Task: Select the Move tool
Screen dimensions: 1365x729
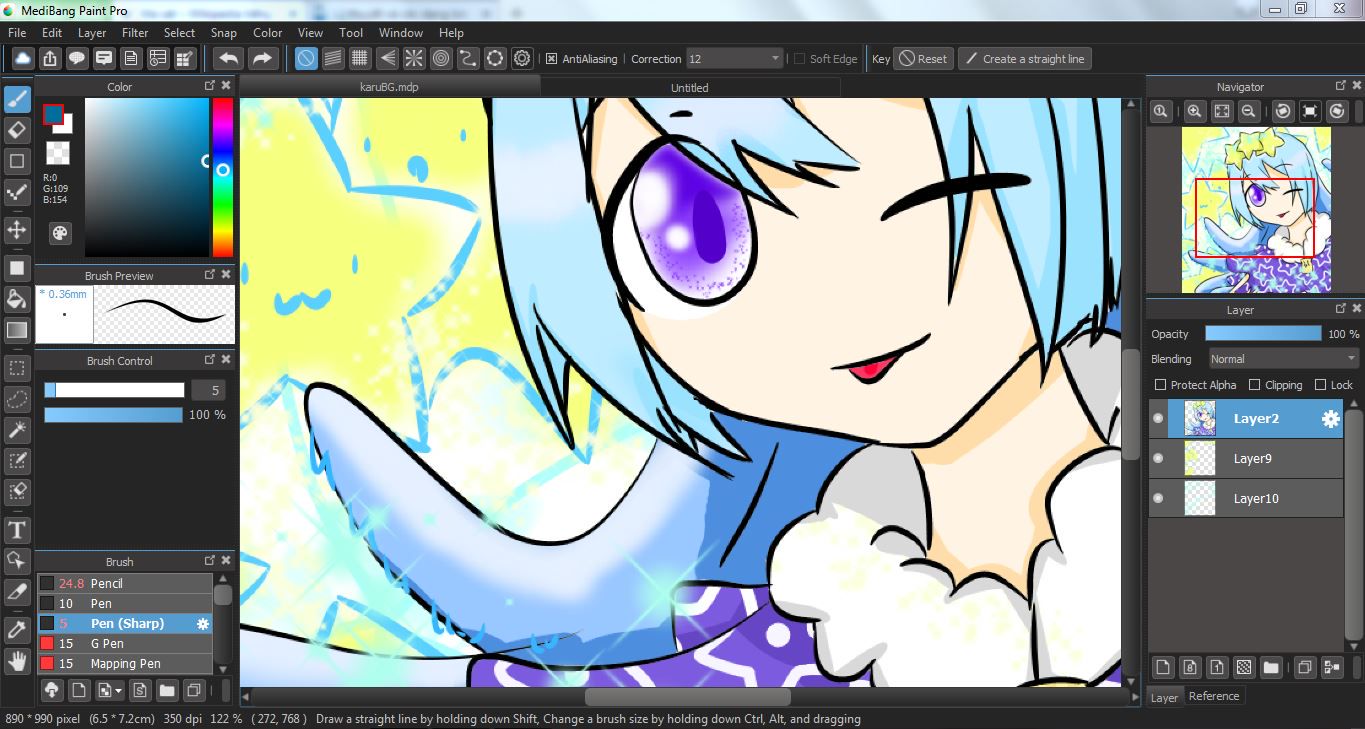Action: (17, 230)
